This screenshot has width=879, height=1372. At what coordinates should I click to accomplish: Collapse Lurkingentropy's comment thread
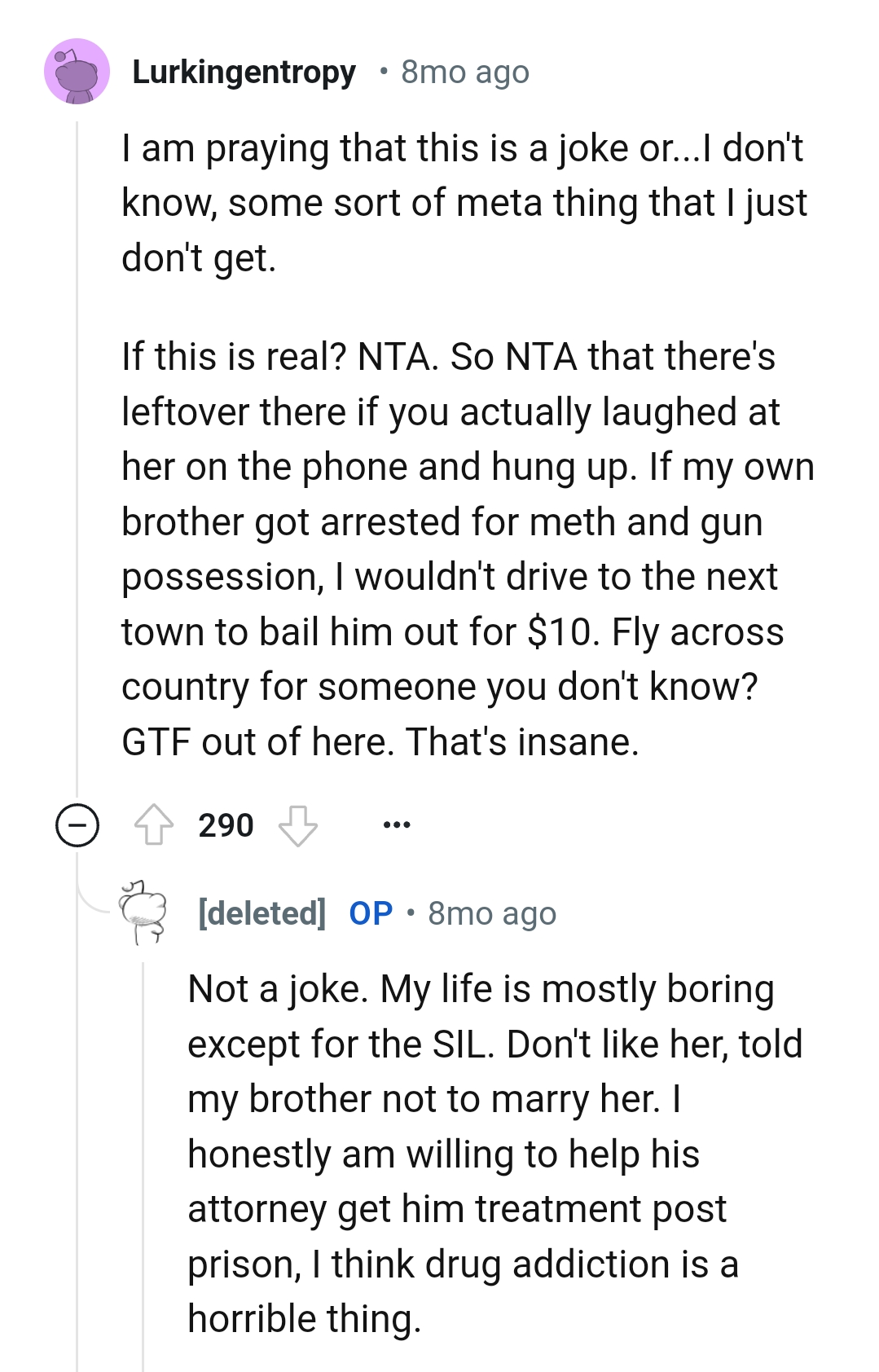coord(77,825)
